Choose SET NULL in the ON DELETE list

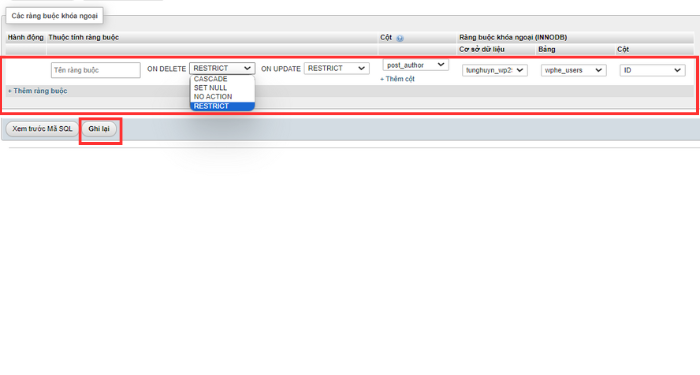point(210,88)
